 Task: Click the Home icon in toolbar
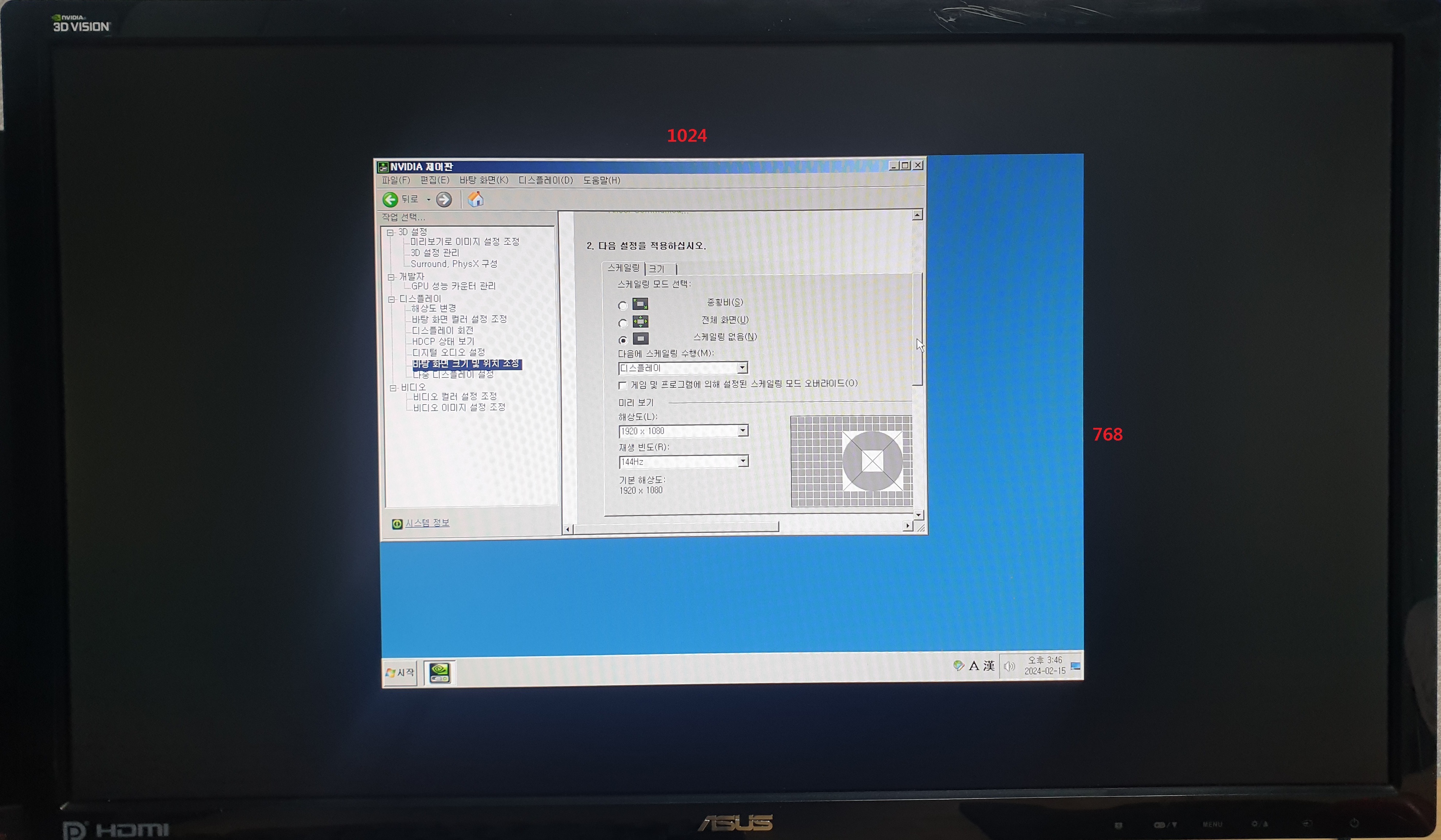click(476, 199)
